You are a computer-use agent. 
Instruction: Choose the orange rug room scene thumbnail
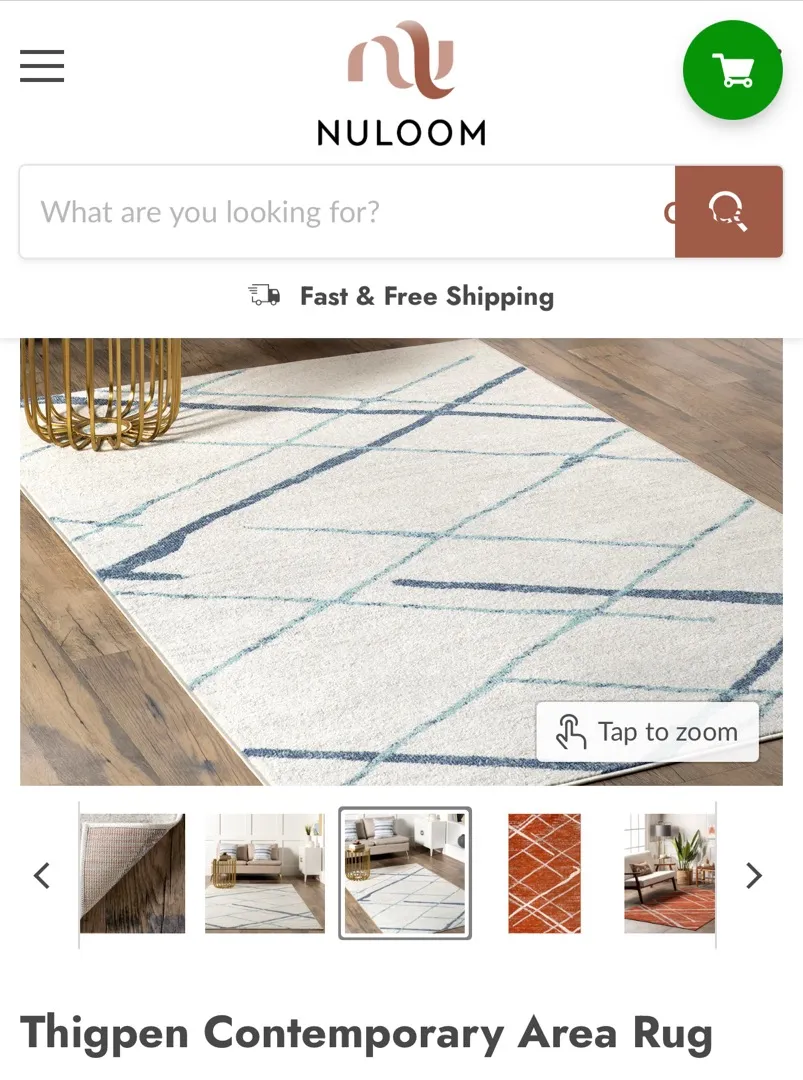[669, 873]
